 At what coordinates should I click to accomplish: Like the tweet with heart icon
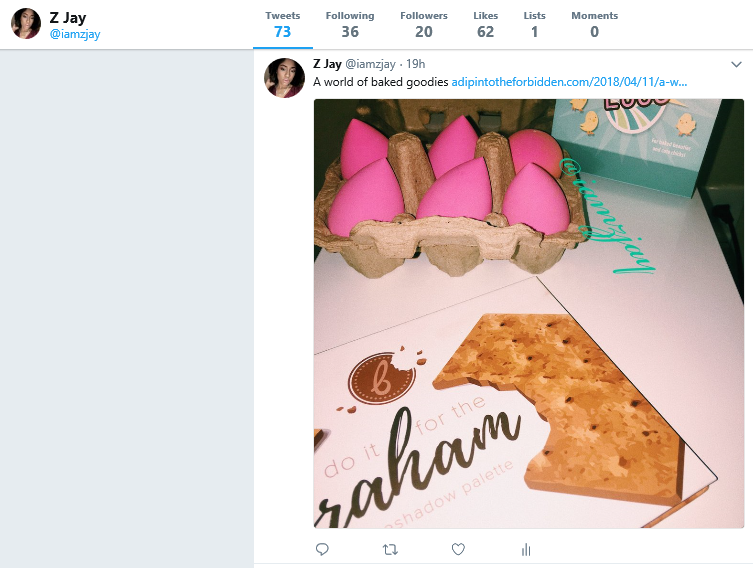click(458, 549)
